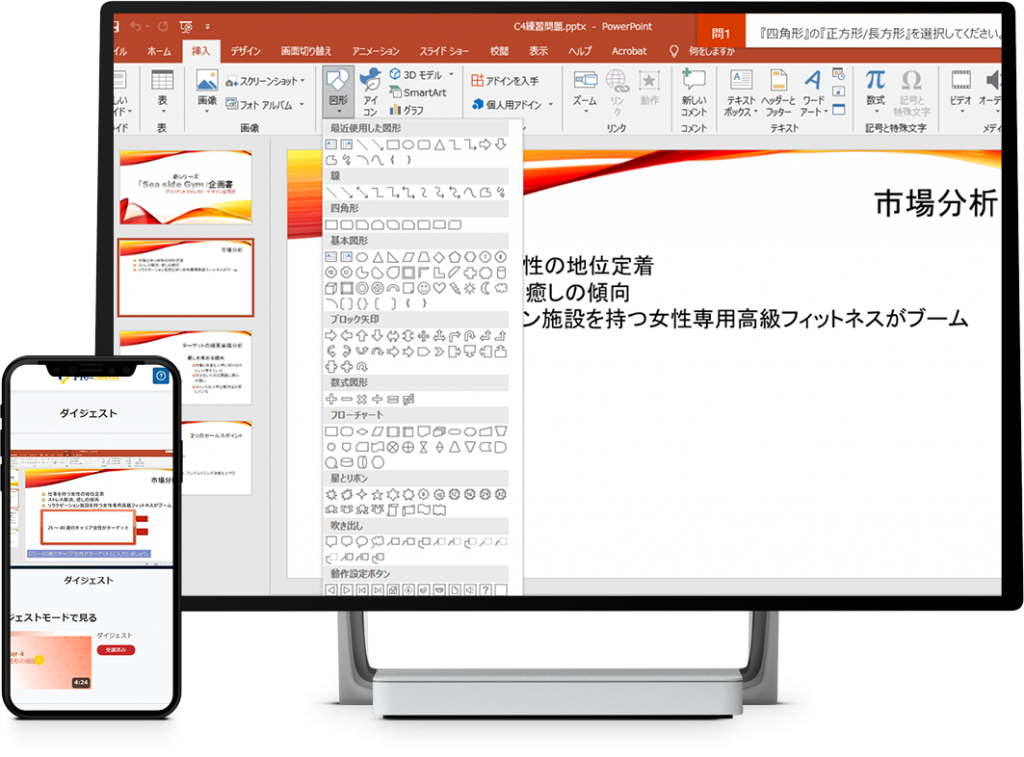Open the 画面切り替え tab
The height and width of the screenshot is (757, 1024).
(x=306, y=51)
